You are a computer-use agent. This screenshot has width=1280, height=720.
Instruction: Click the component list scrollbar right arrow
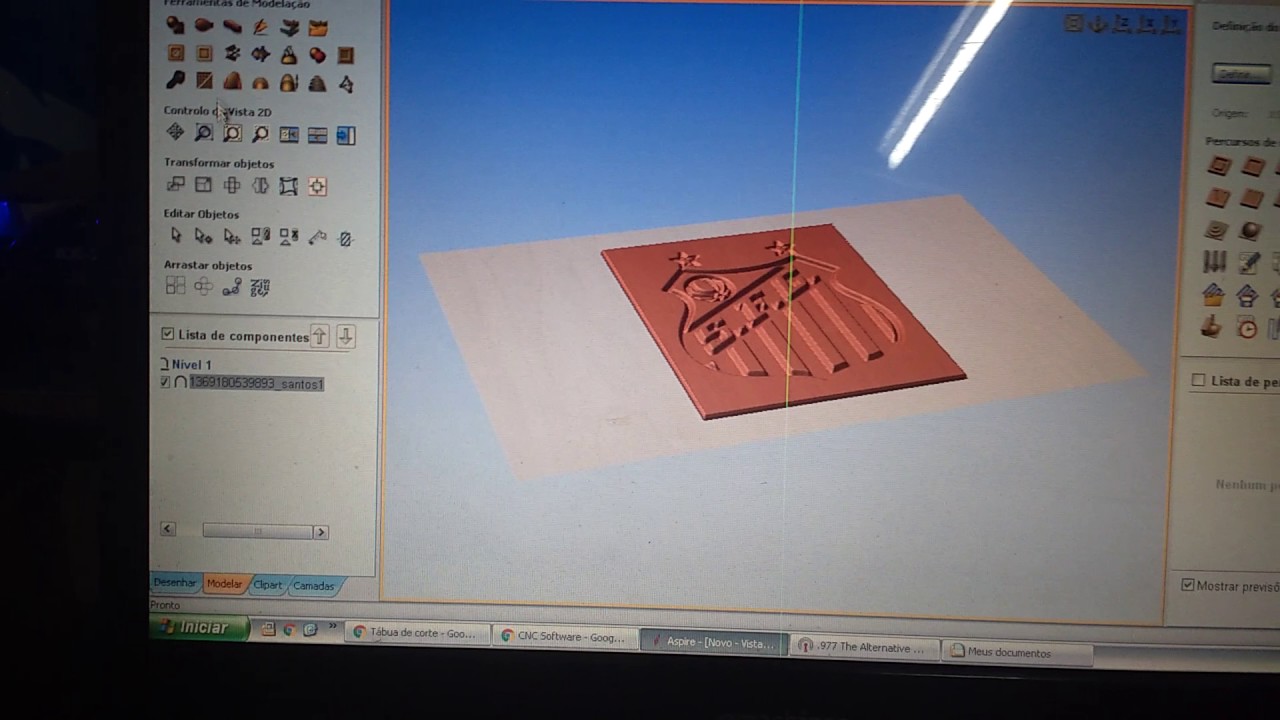[321, 532]
